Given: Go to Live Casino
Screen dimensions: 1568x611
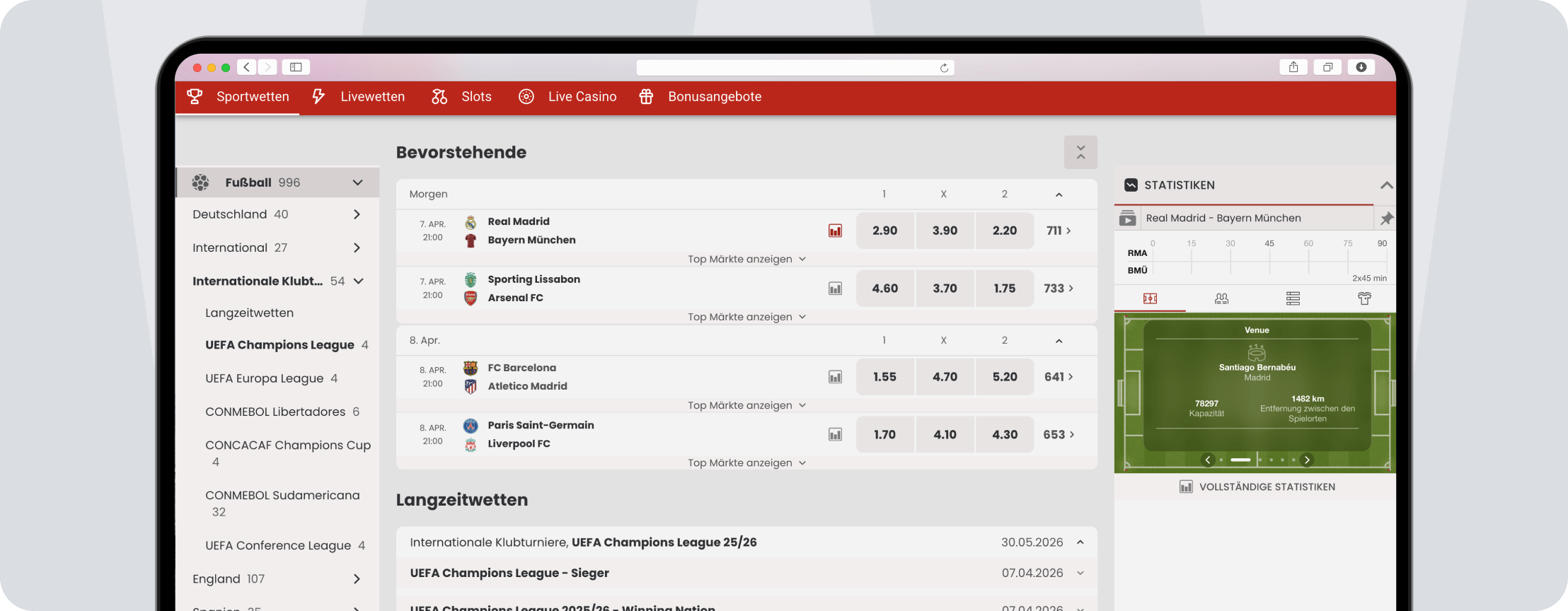Looking at the screenshot, I should click(x=567, y=97).
